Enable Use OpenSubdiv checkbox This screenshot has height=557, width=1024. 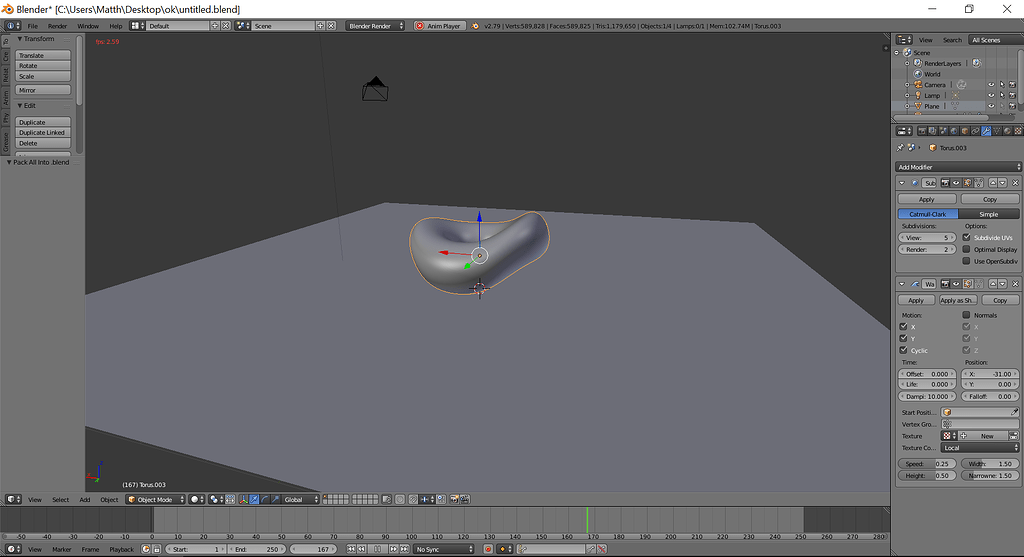[967, 261]
